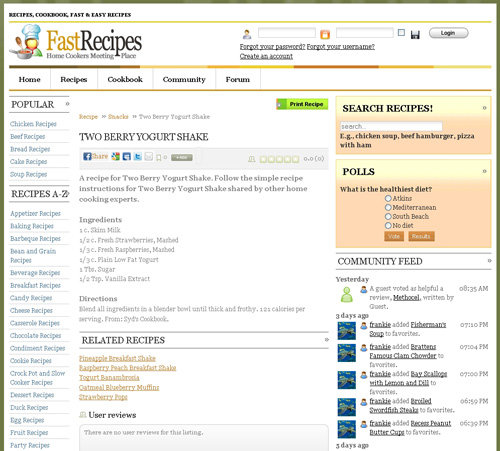Click the Print Recipe button
Image resolution: width=500 pixels, height=451 pixels.
pos(302,104)
